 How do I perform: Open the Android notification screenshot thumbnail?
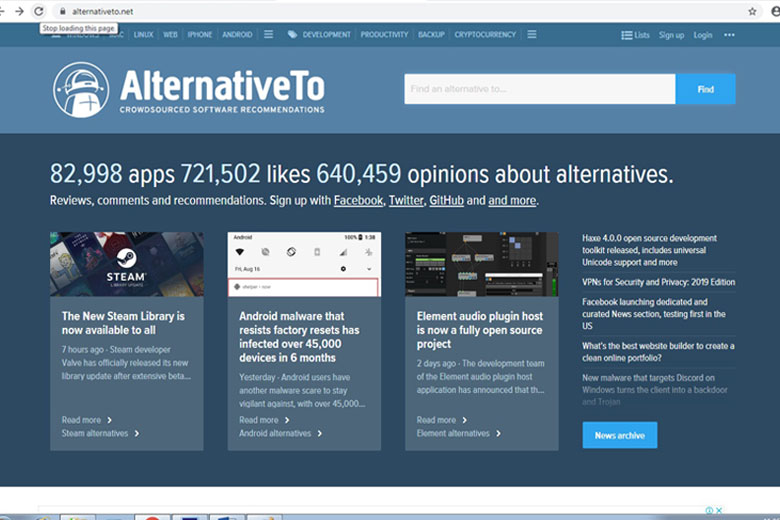(x=304, y=264)
